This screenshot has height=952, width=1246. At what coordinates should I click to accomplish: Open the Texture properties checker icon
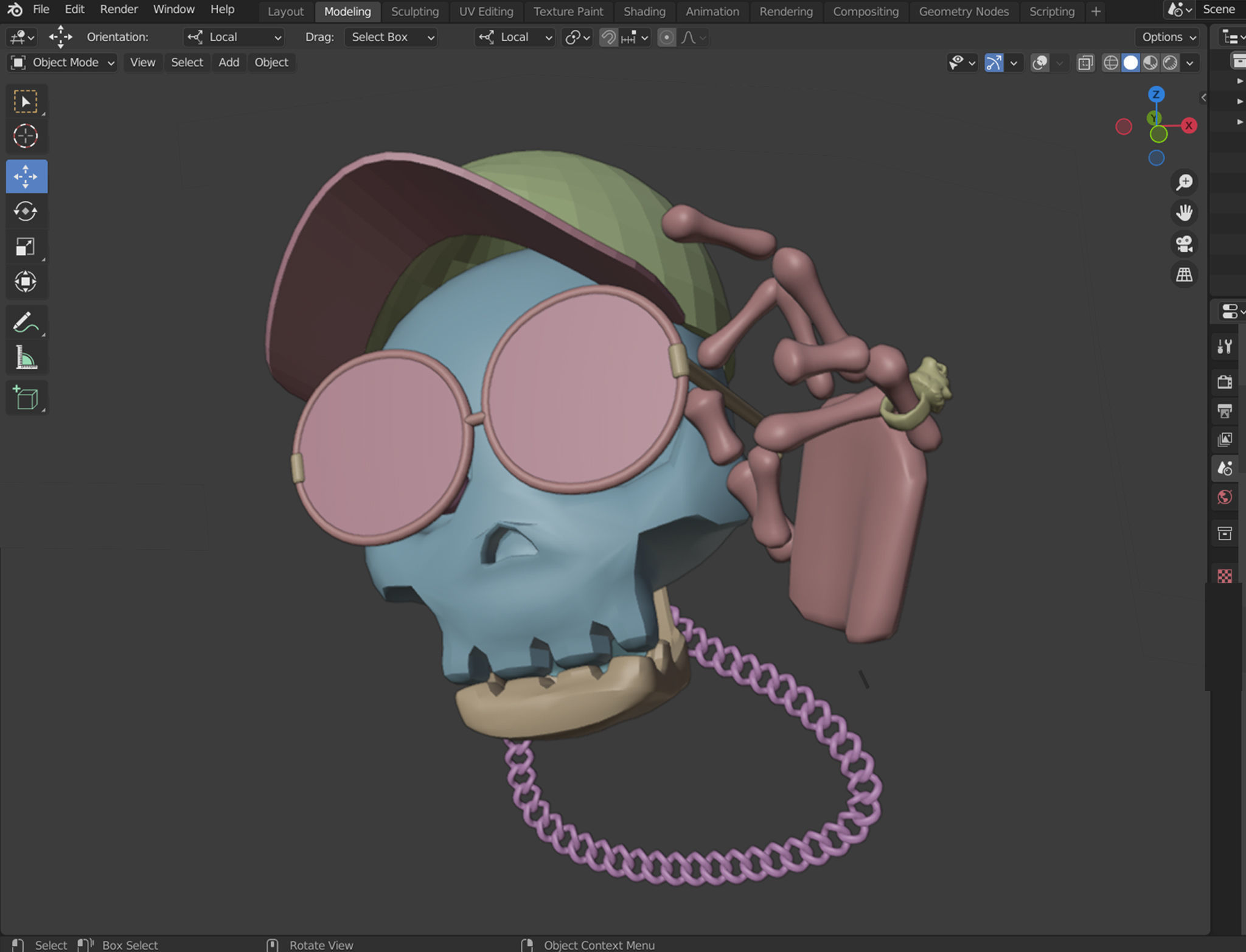(x=1225, y=575)
